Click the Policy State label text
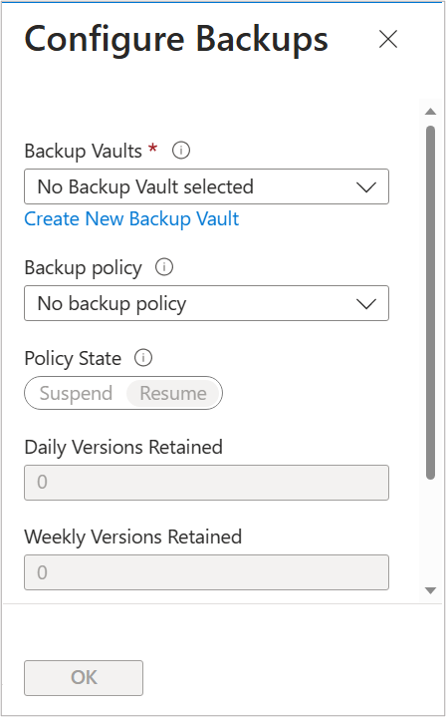446x717 pixels. (x=73, y=358)
